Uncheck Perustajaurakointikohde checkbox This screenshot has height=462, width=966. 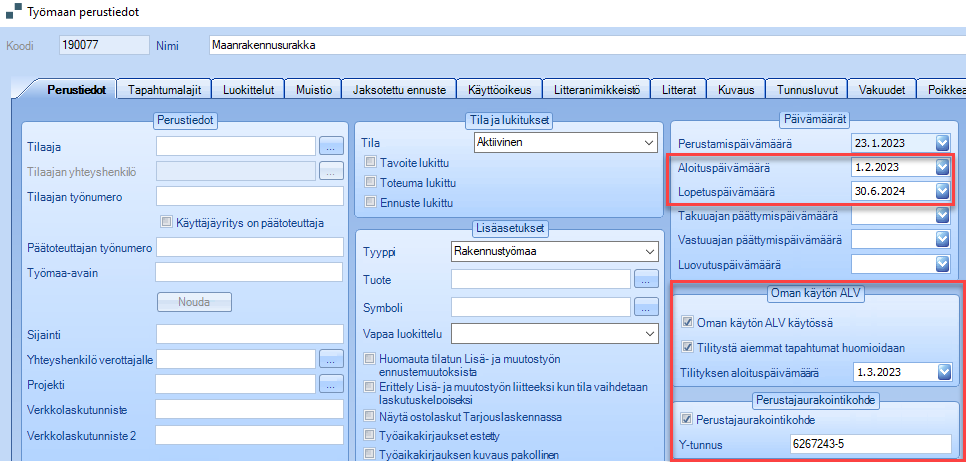(x=687, y=419)
